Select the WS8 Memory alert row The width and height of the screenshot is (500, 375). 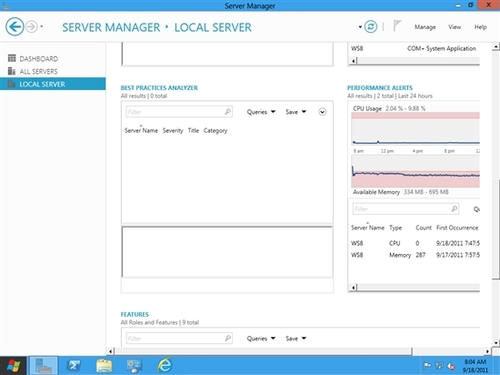pyautogui.click(x=415, y=255)
